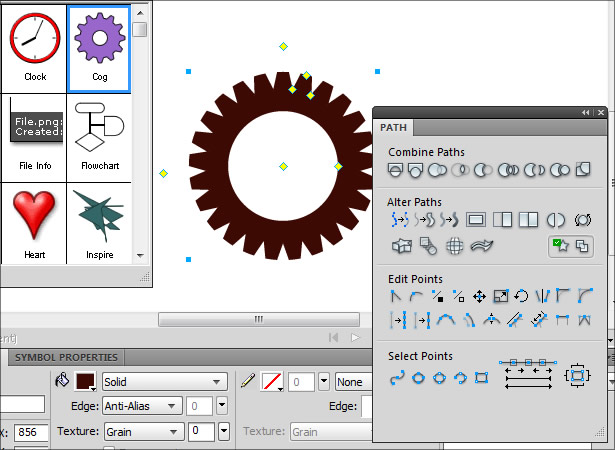Select the Cog symbol thumbnail
The width and height of the screenshot is (615, 450).
pyautogui.click(x=99, y=49)
